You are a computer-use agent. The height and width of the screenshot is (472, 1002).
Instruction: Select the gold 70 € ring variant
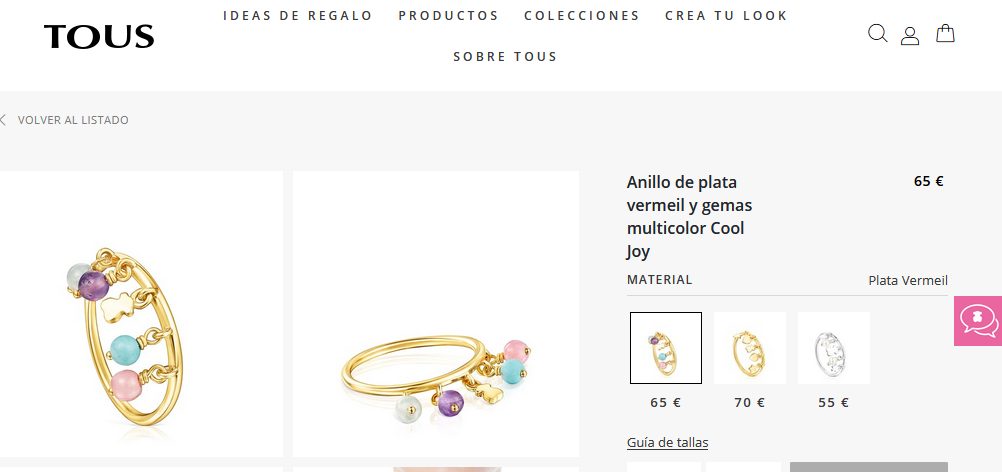[750, 348]
